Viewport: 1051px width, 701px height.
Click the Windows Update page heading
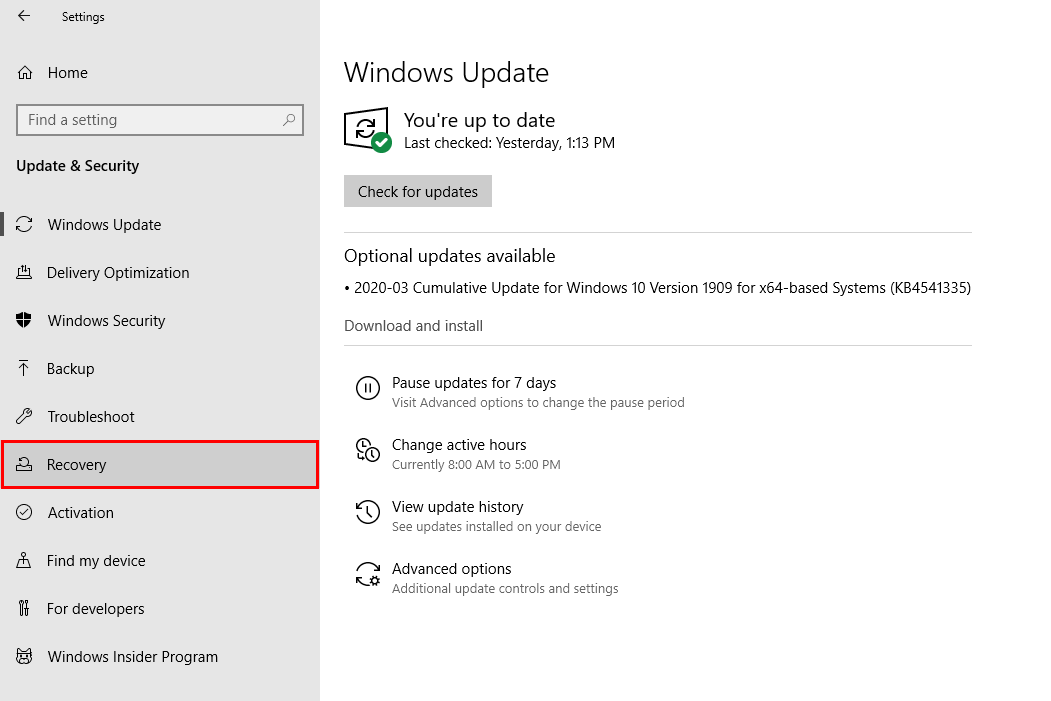[446, 72]
